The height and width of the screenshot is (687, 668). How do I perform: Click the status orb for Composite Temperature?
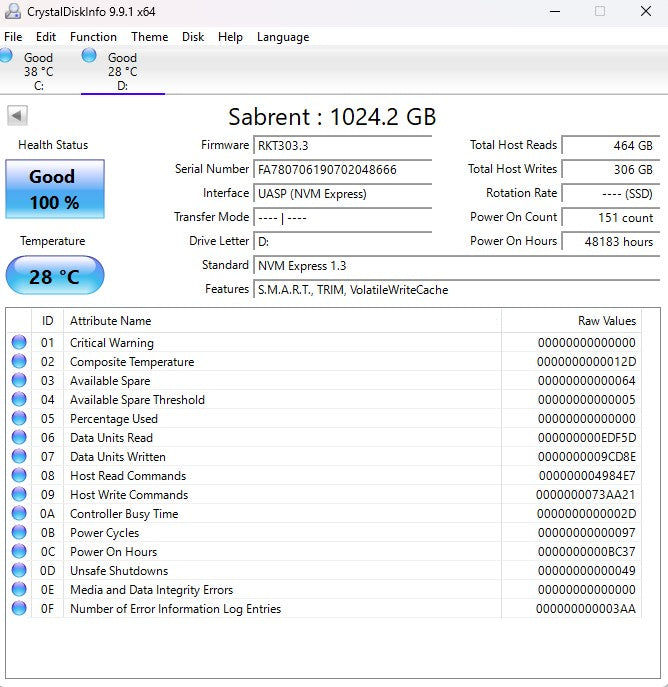[19, 361]
